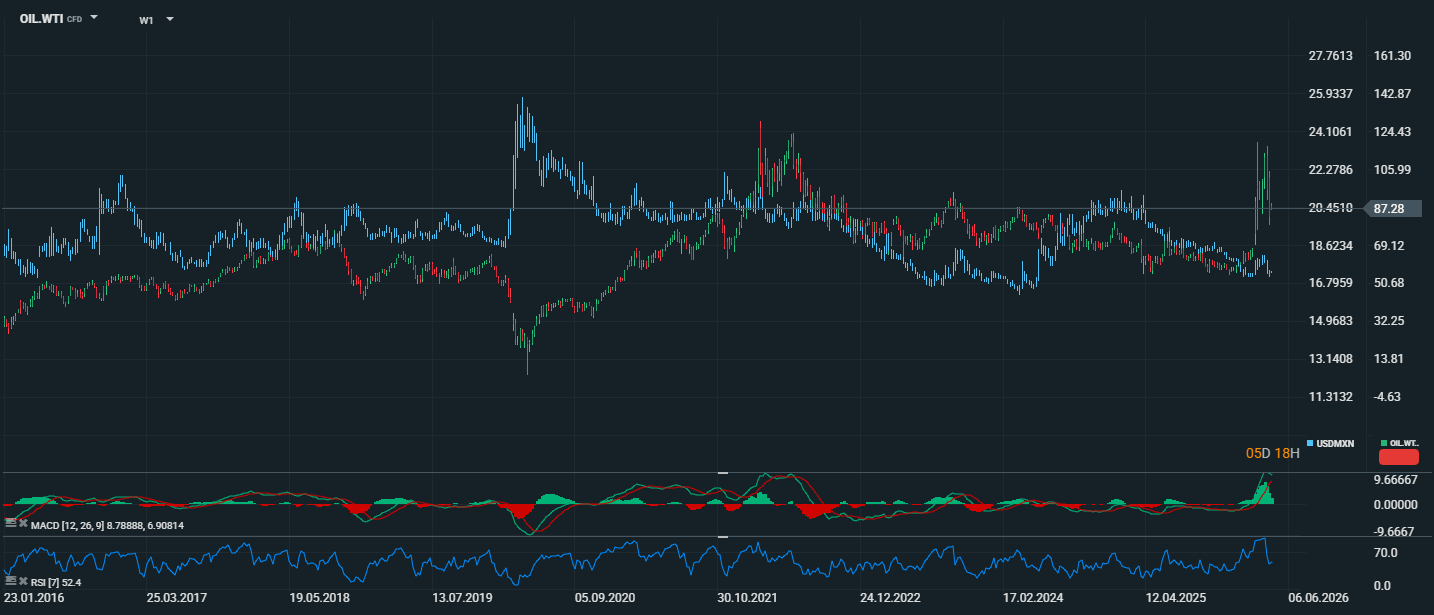Click the 05D 18H candle countdown timer
This screenshot has height=615, width=1434.
tap(1272, 454)
